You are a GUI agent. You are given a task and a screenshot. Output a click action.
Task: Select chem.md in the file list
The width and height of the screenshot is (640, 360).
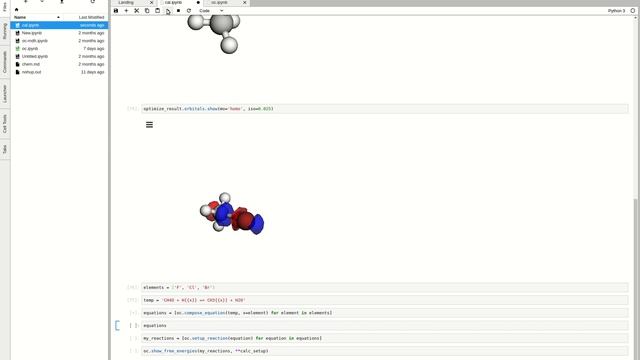coord(60,64)
